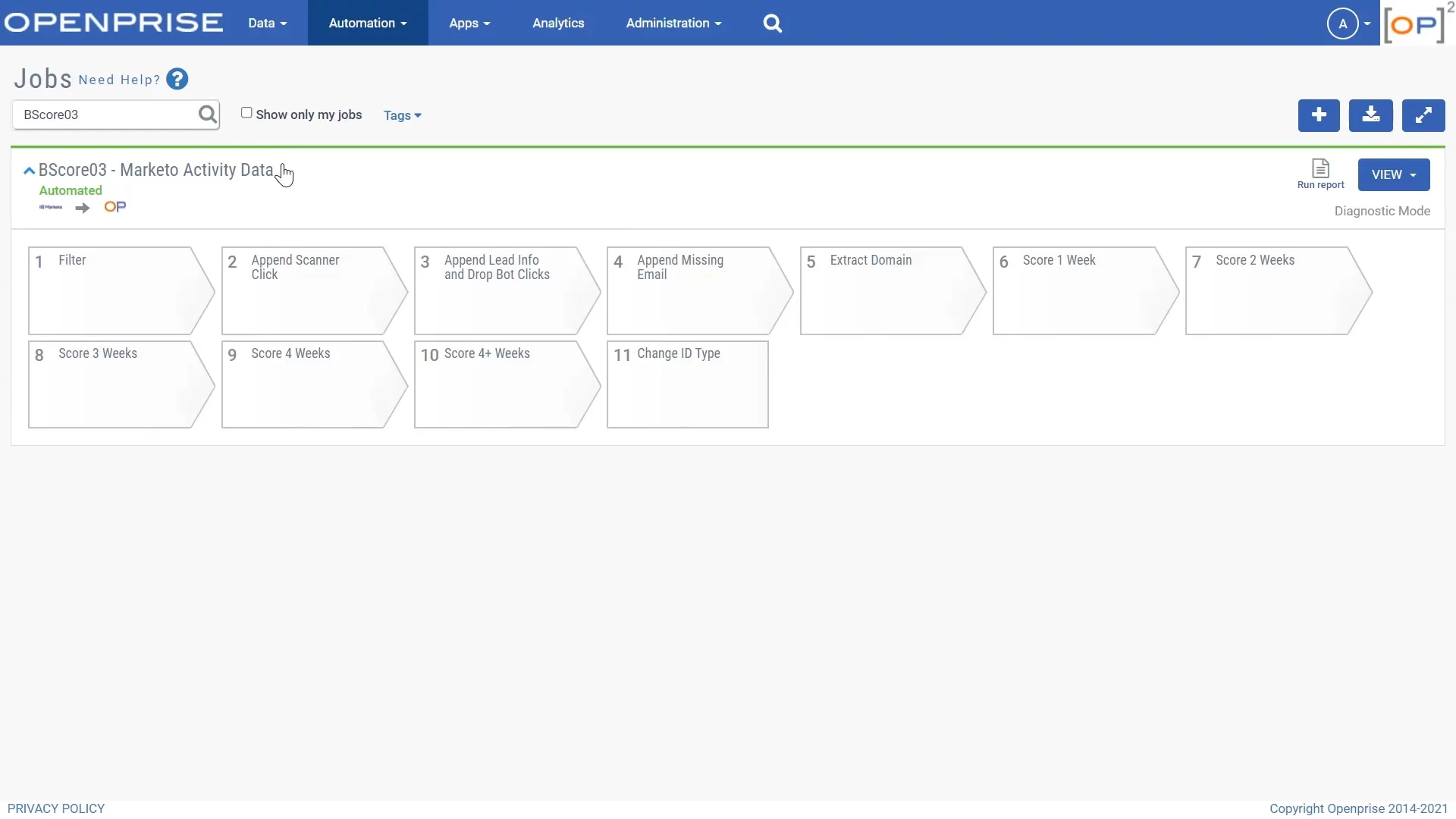Click the expand fullscreen arrows button
The height and width of the screenshot is (819, 1456).
click(x=1423, y=115)
